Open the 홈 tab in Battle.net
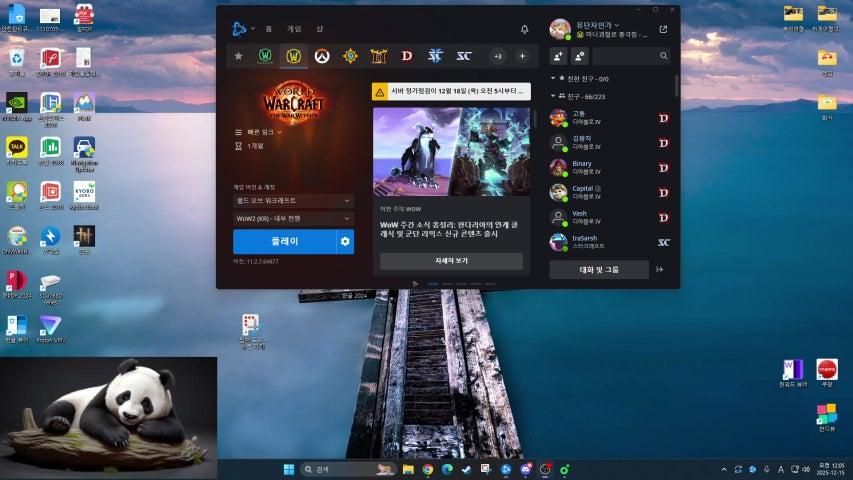The image size is (853, 480). (268, 29)
